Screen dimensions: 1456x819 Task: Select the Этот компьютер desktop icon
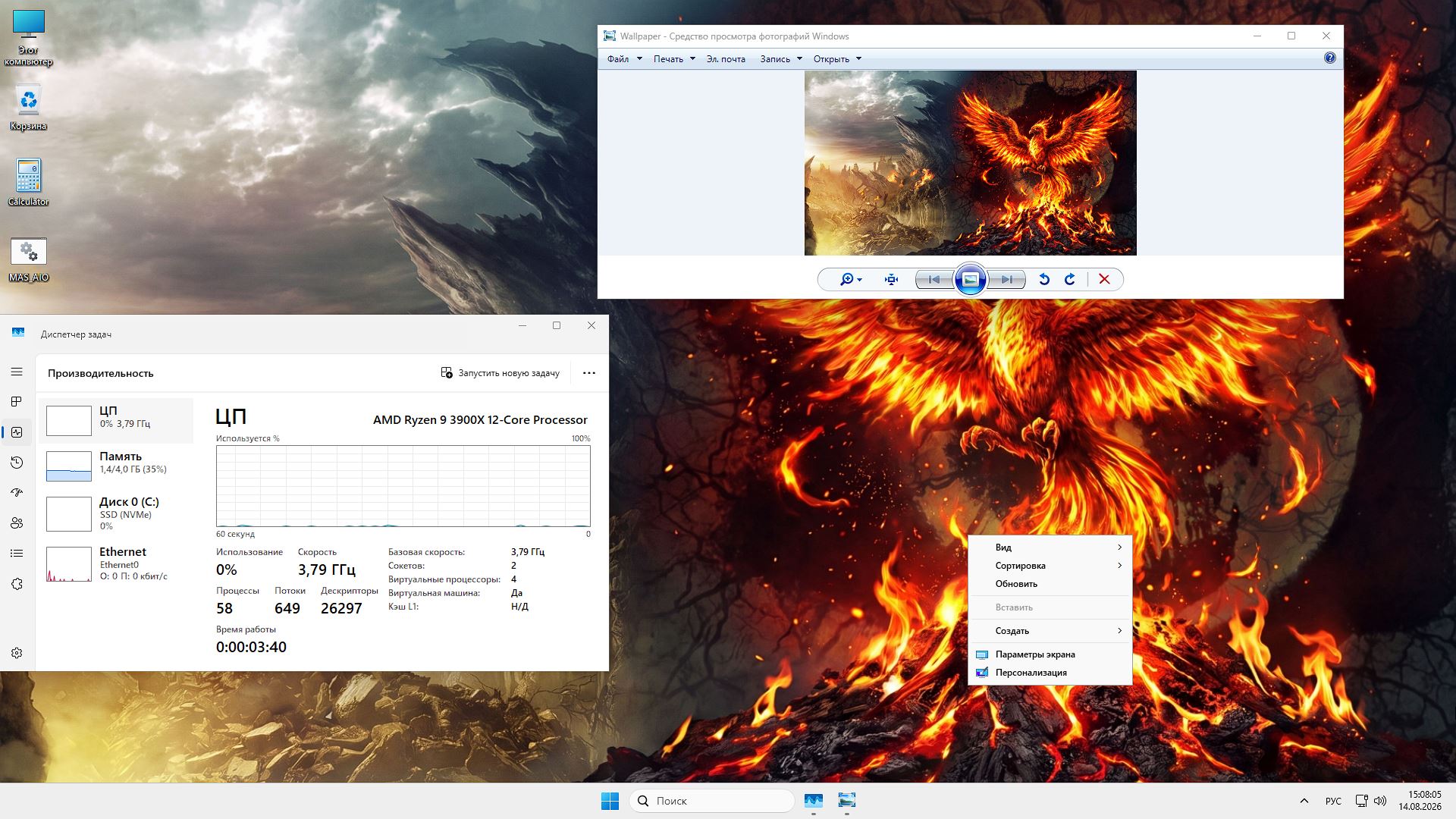[29, 38]
